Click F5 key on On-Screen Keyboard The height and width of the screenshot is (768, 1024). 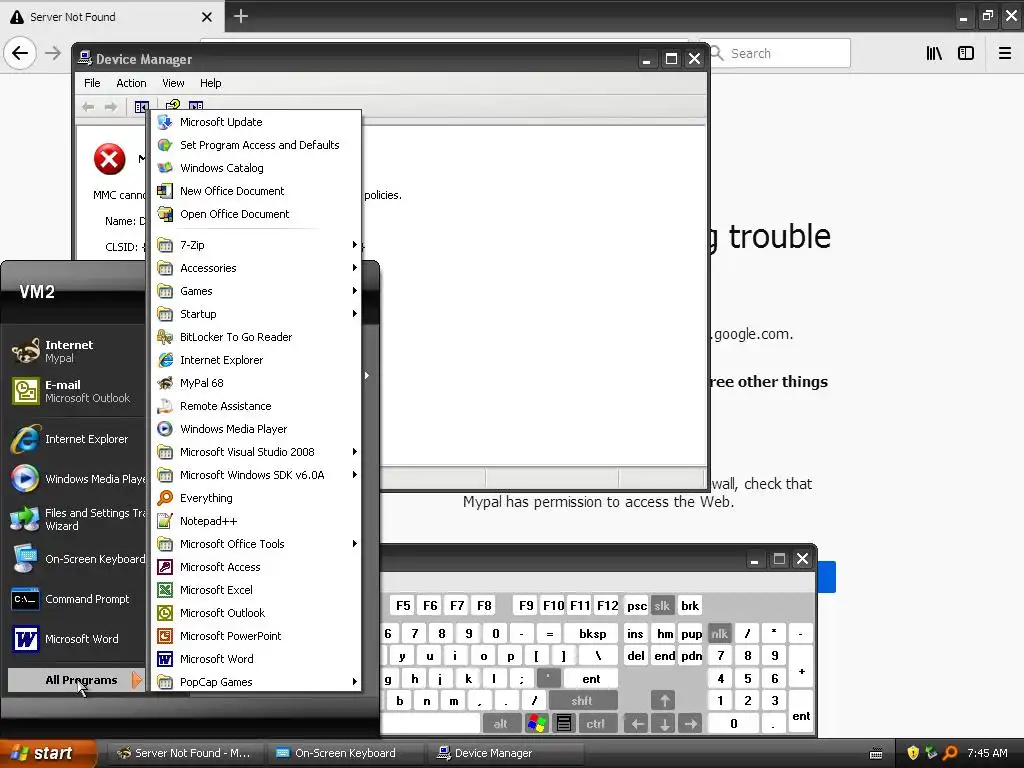(x=404, y=605)
